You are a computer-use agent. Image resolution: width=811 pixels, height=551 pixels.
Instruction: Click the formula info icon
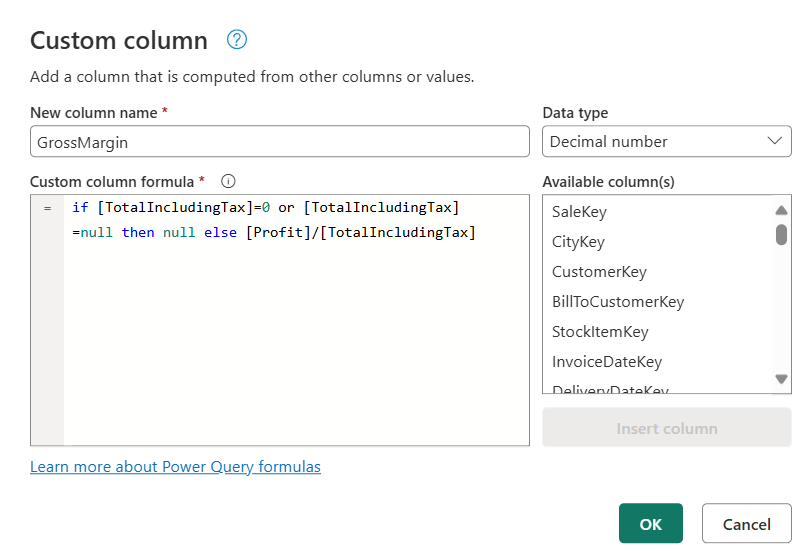click(228, 181)
